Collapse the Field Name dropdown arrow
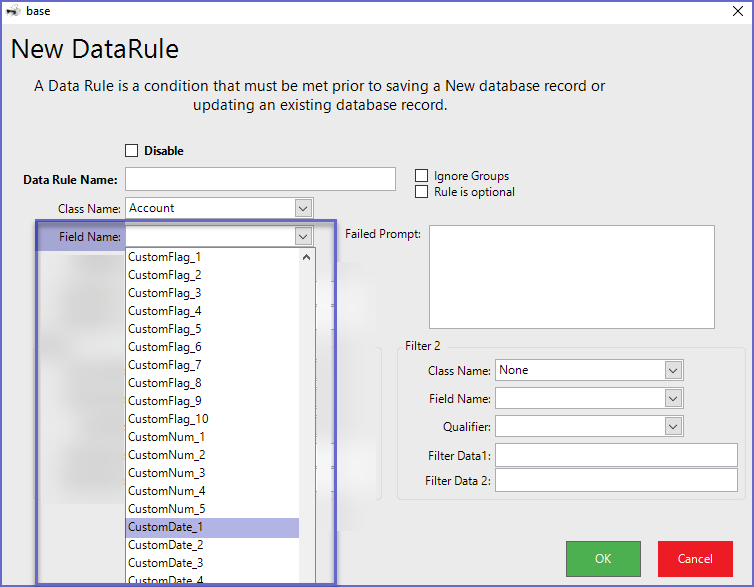This screenshot has width=754, height=587. (x=304, y=237)
